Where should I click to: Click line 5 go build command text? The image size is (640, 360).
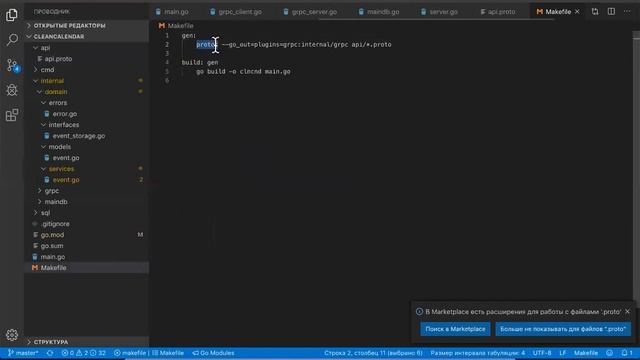(x=243, y=71)
